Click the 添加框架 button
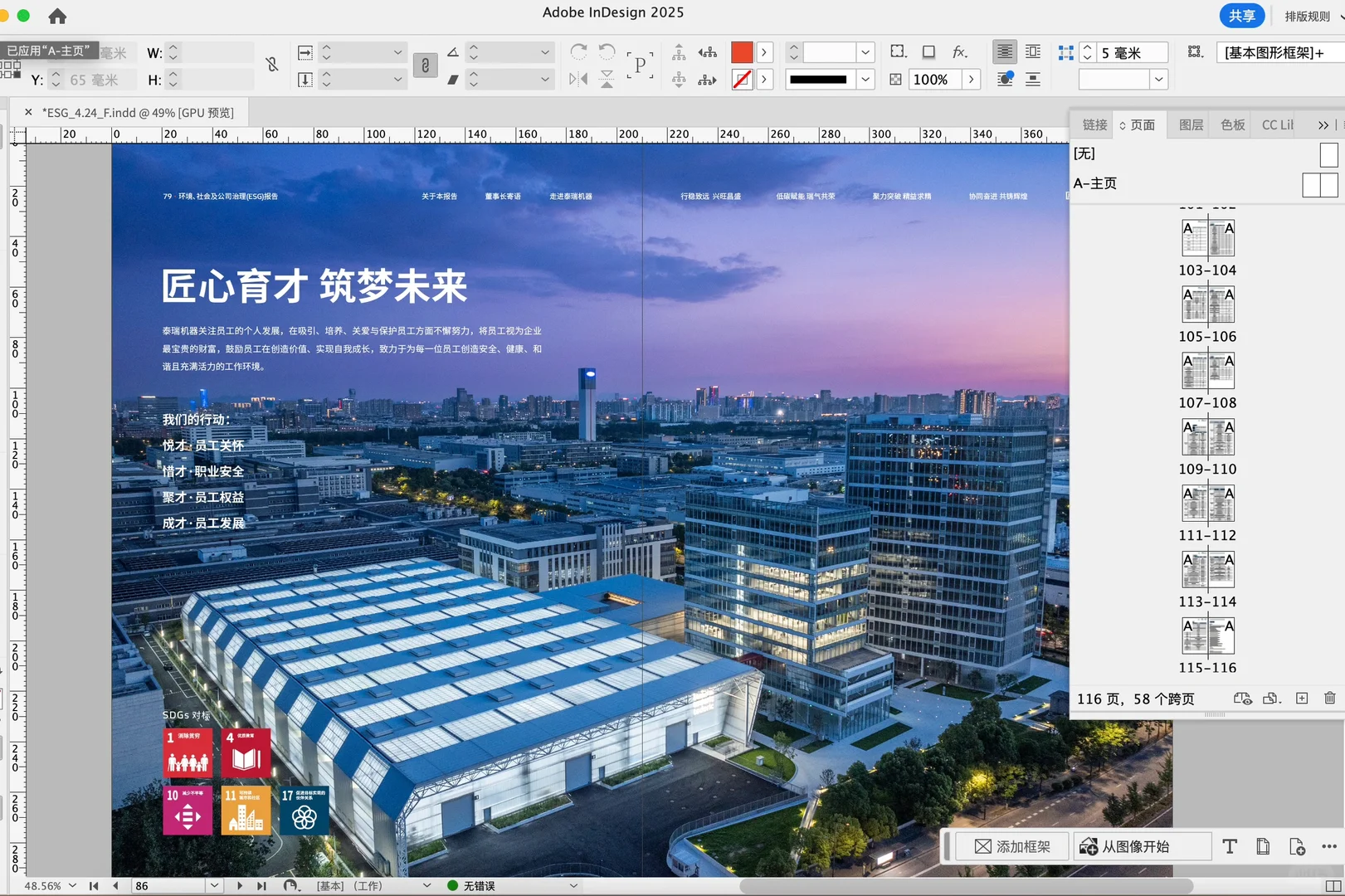The image size is (1345, 896). (1011, 846)
